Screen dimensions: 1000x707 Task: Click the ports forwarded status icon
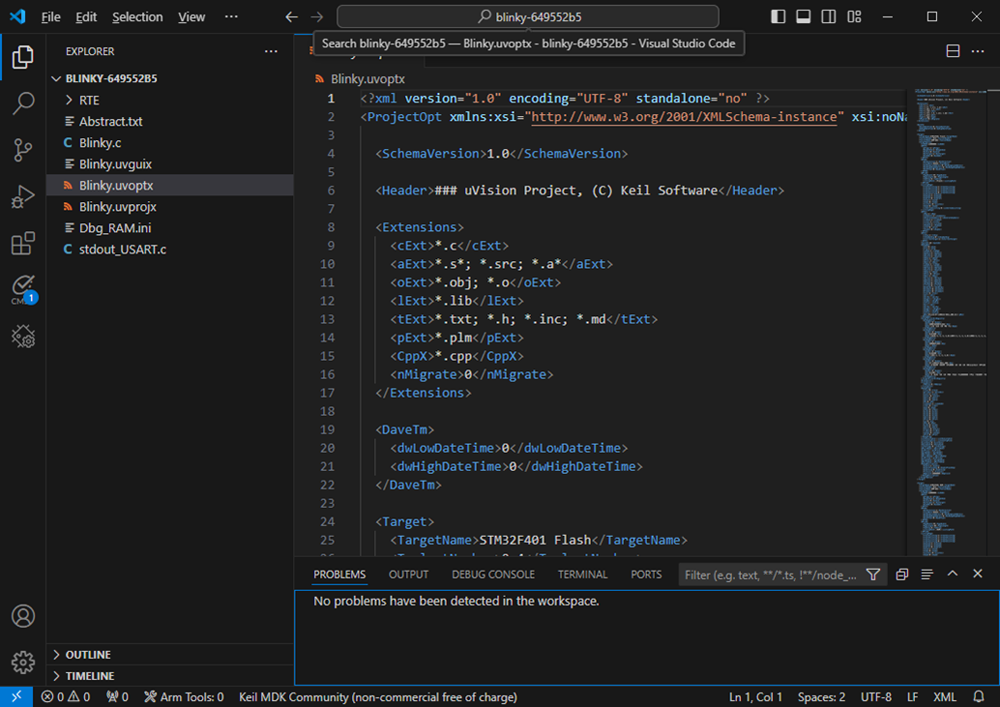pyautogui.click(x=117, y=697)
